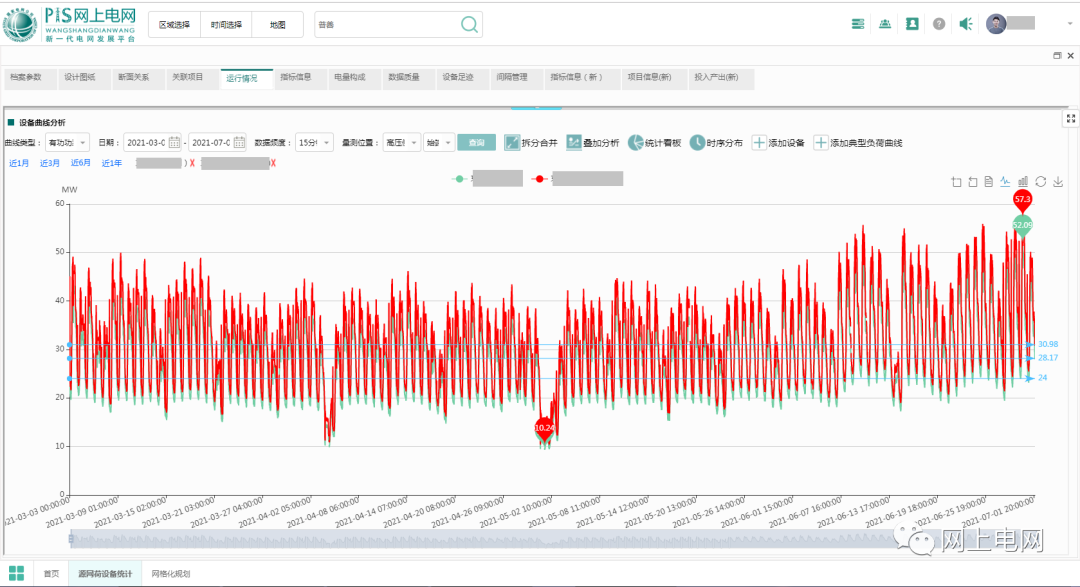Click the user avatar picture
The width and height of the screenshot is (1080, 587).
[x=996, y=24]
